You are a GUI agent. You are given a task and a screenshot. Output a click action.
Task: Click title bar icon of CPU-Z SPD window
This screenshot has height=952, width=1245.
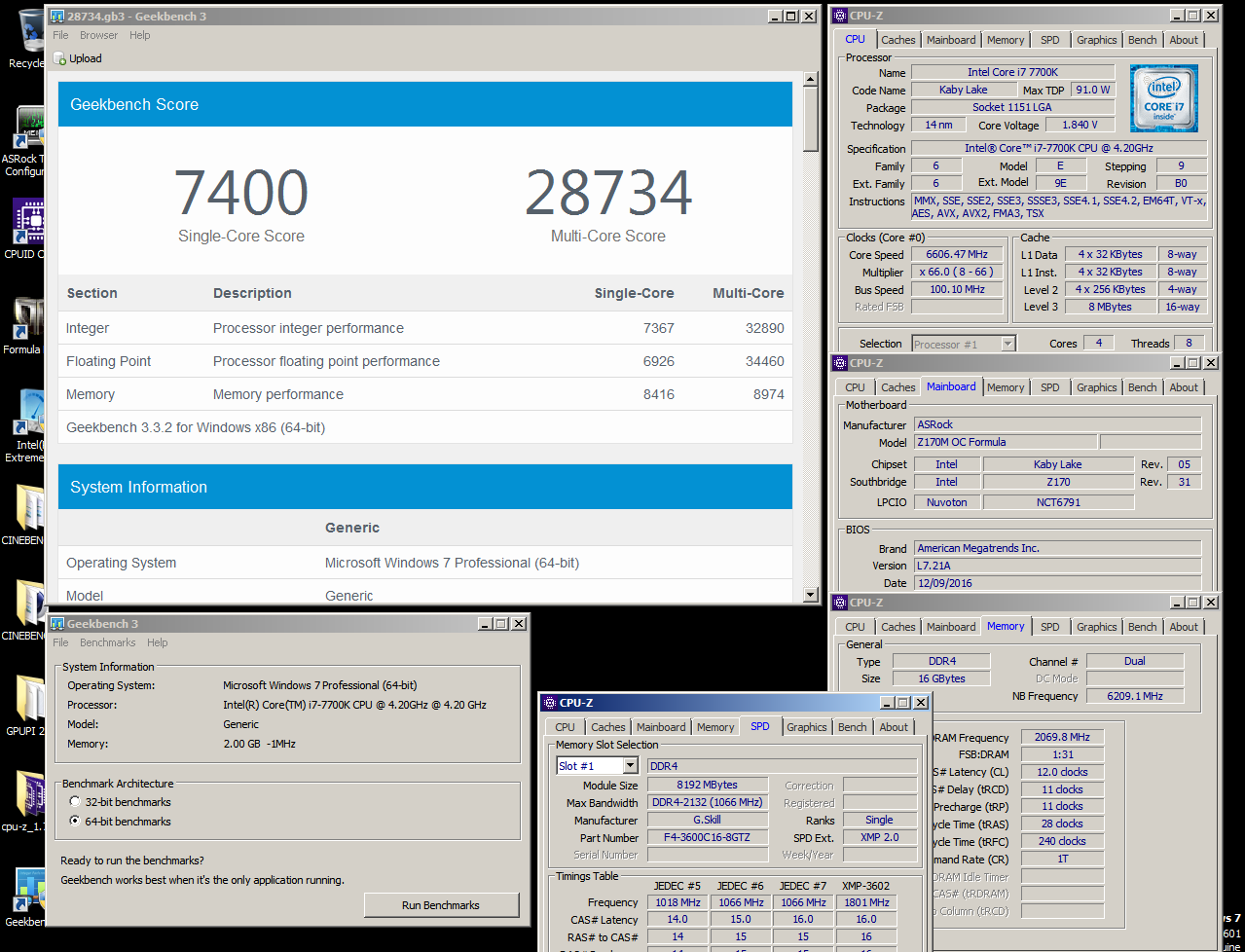(550, 703)
